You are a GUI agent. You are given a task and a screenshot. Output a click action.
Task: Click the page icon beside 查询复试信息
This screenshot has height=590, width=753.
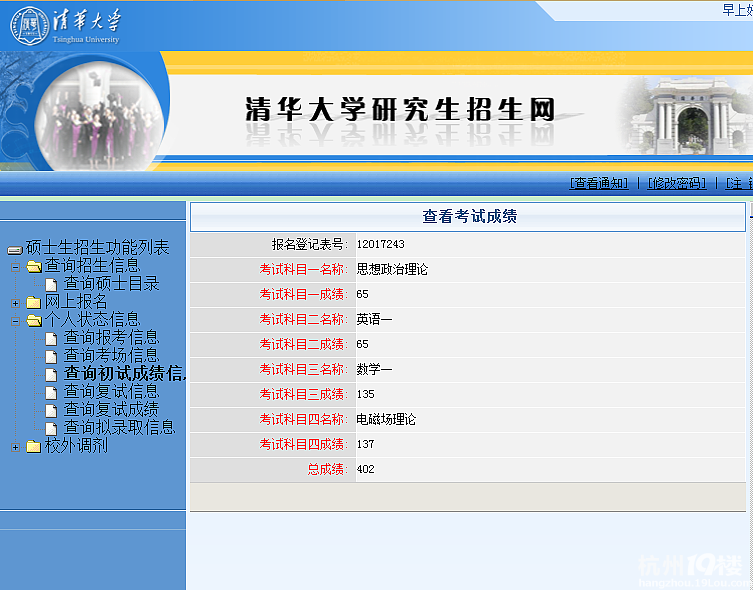pyautogui.click(x=51, y=393)
